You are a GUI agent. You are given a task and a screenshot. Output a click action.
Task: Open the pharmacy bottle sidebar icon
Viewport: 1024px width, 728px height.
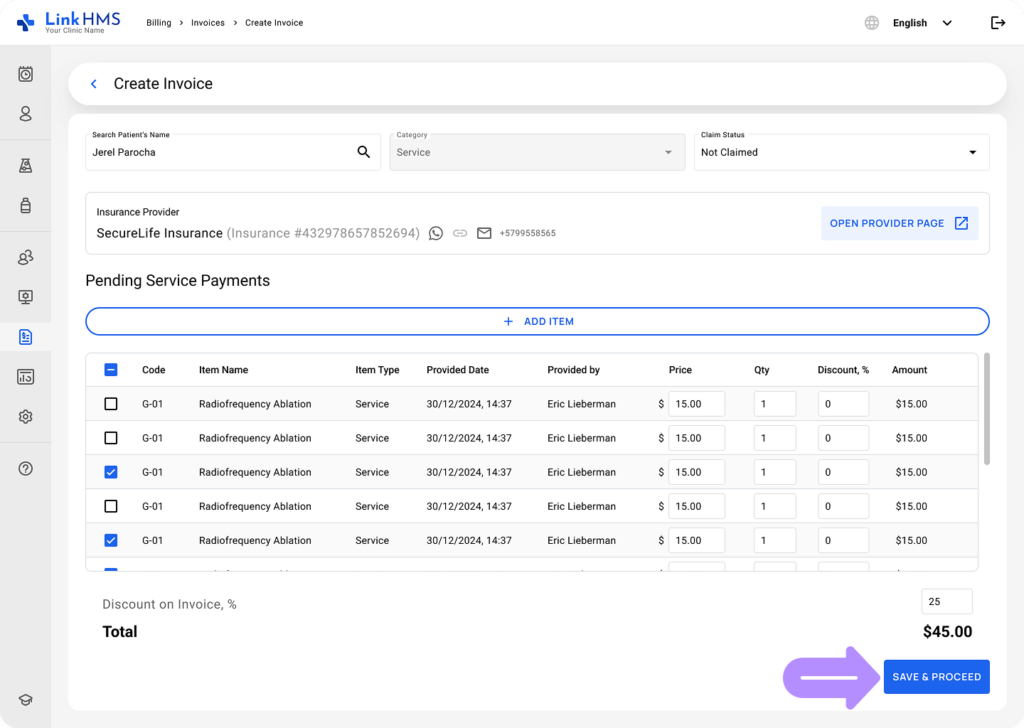pos(25,205)
